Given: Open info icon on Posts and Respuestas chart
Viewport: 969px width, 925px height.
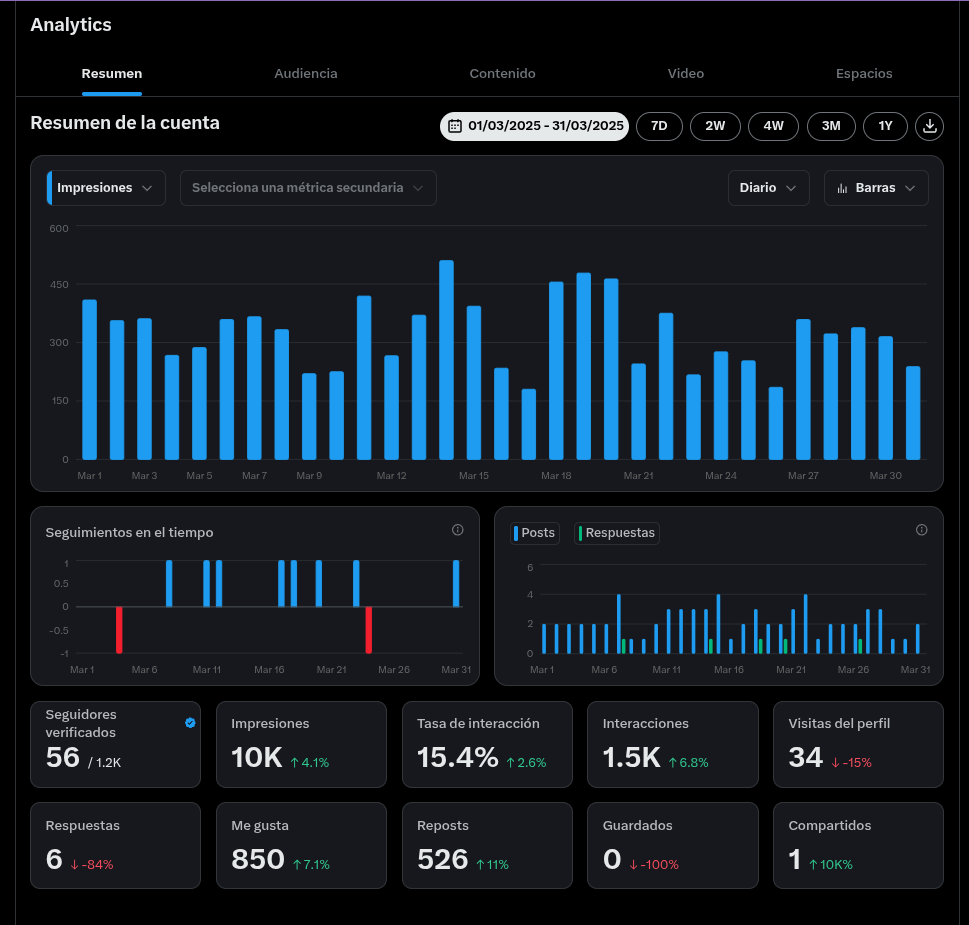Looking at the screenshot, I should coord(921,530).
